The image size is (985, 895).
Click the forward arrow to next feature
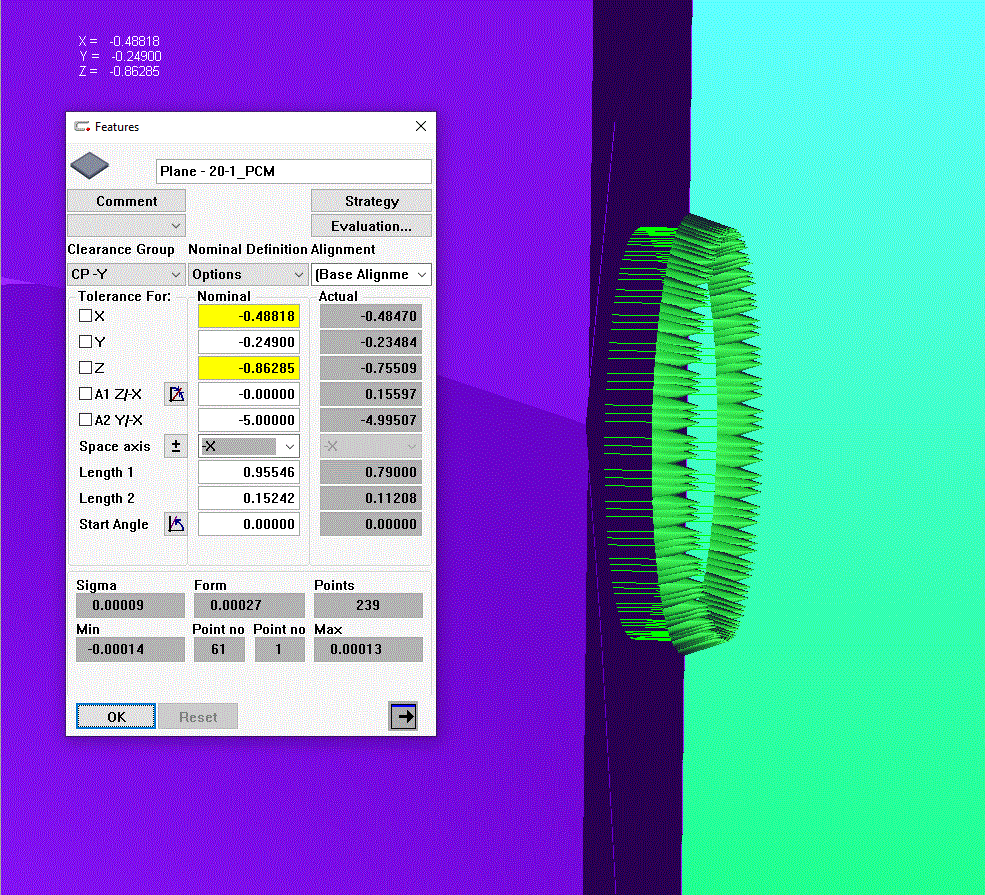pyautogui.click(x=403, y=716)
